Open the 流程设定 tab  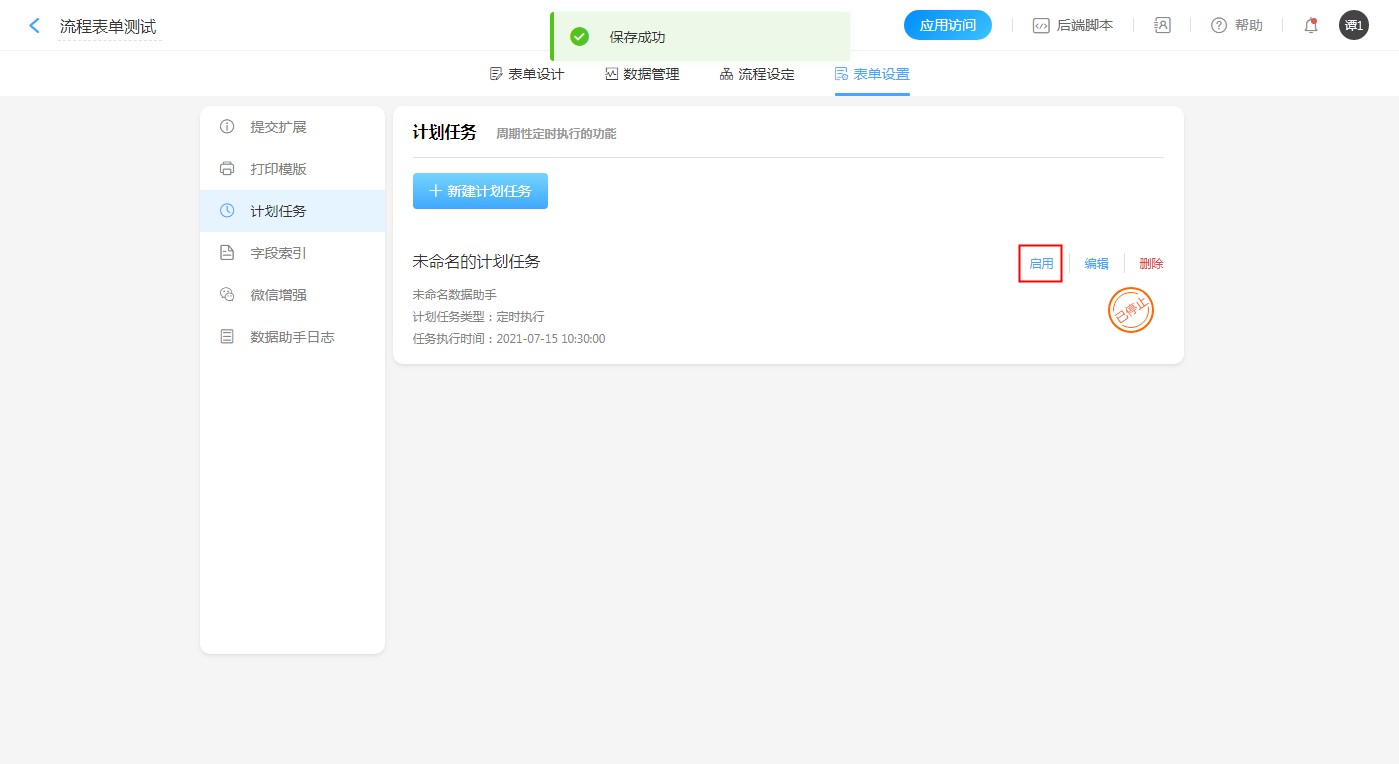757,74
